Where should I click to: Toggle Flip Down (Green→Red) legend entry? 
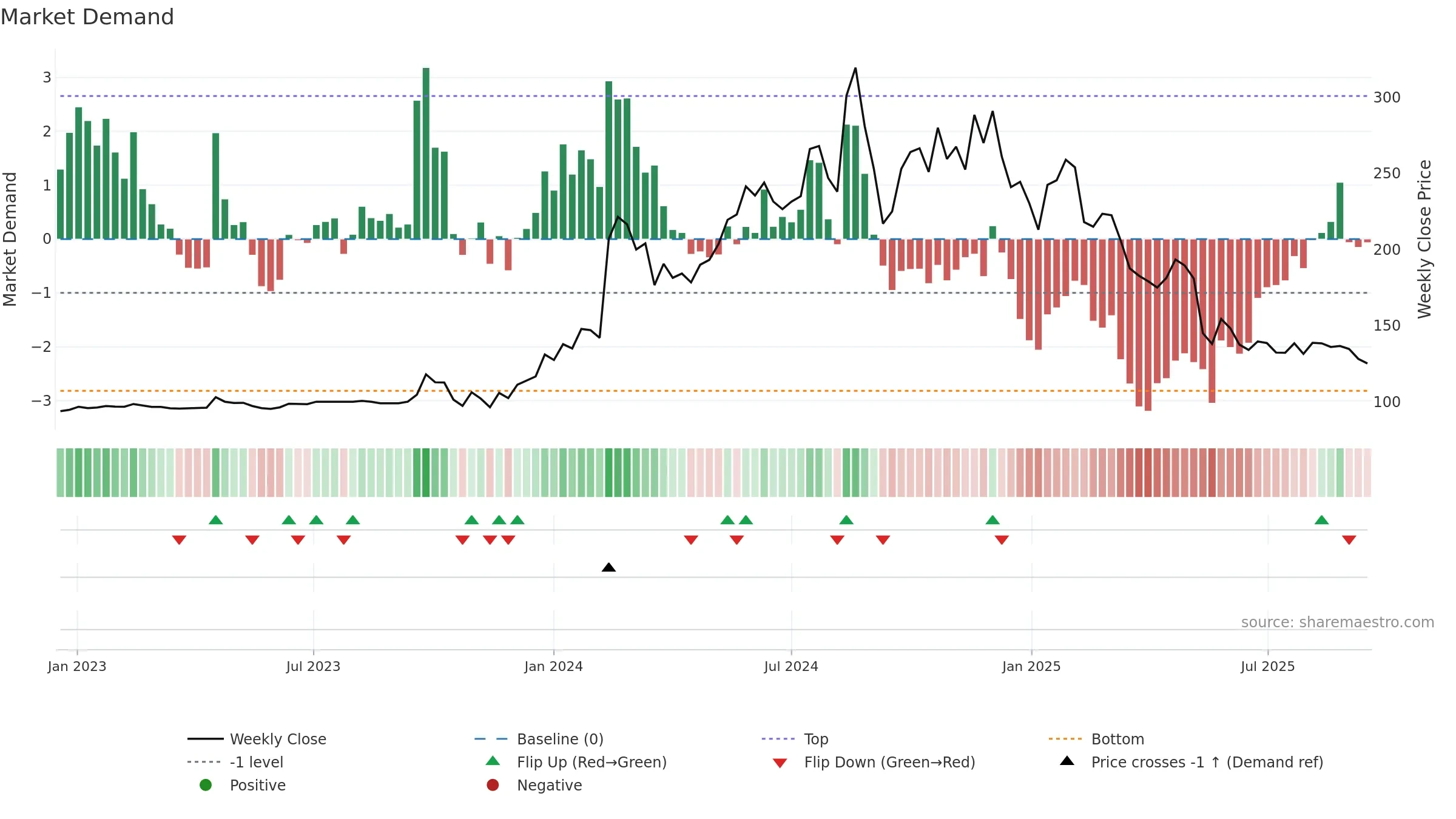(873, 762)
